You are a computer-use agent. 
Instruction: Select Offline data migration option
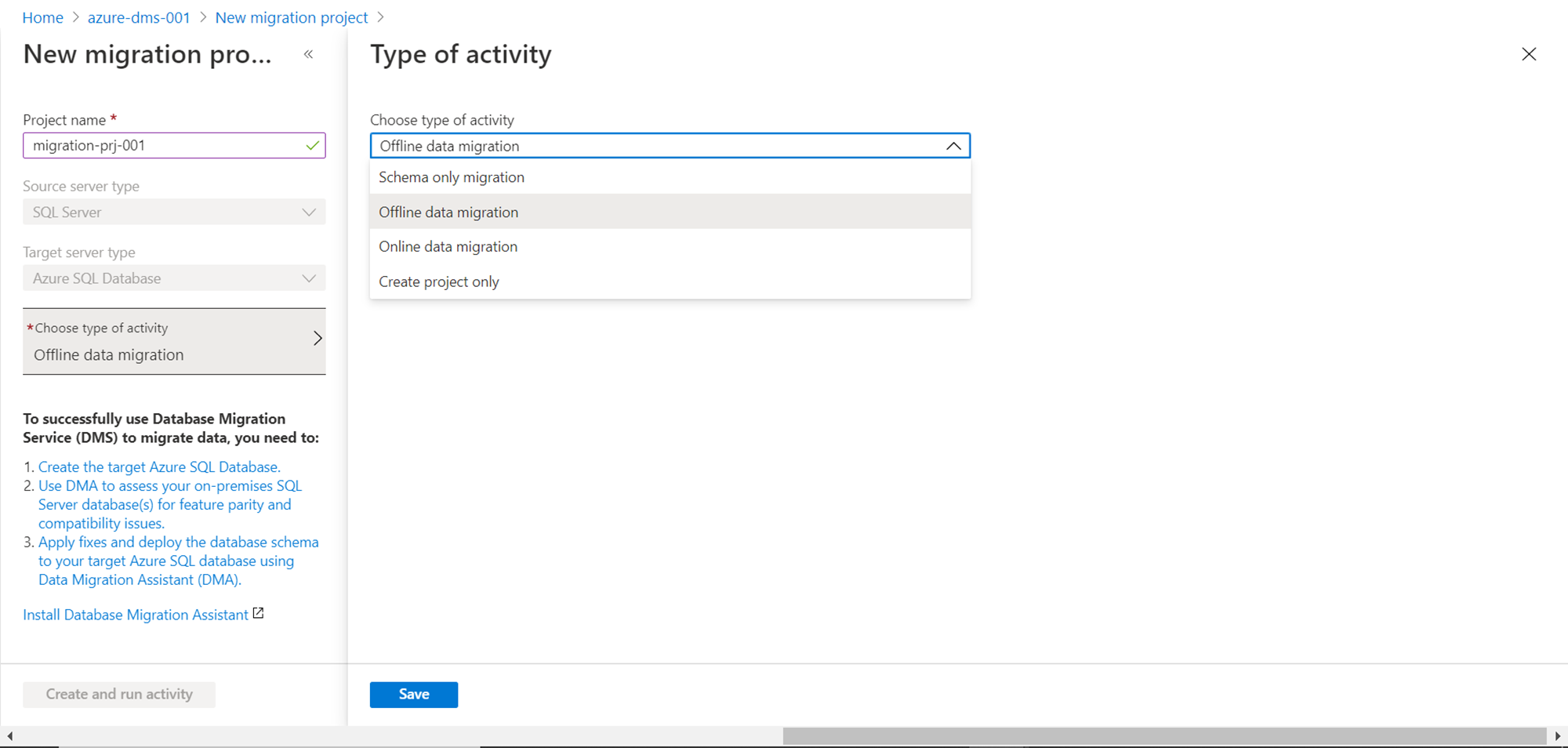click(448, 212)
